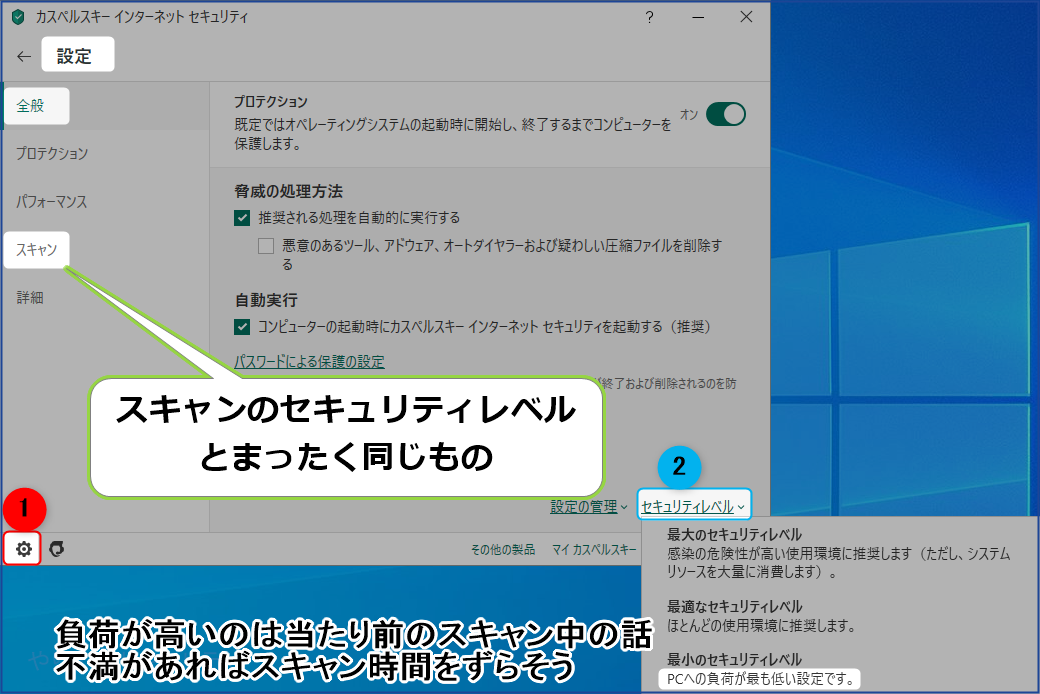Click the Kaspersky shield logo in title bar
The height and width of the screenshot is (694, 1040).
(x=19, y=17)
